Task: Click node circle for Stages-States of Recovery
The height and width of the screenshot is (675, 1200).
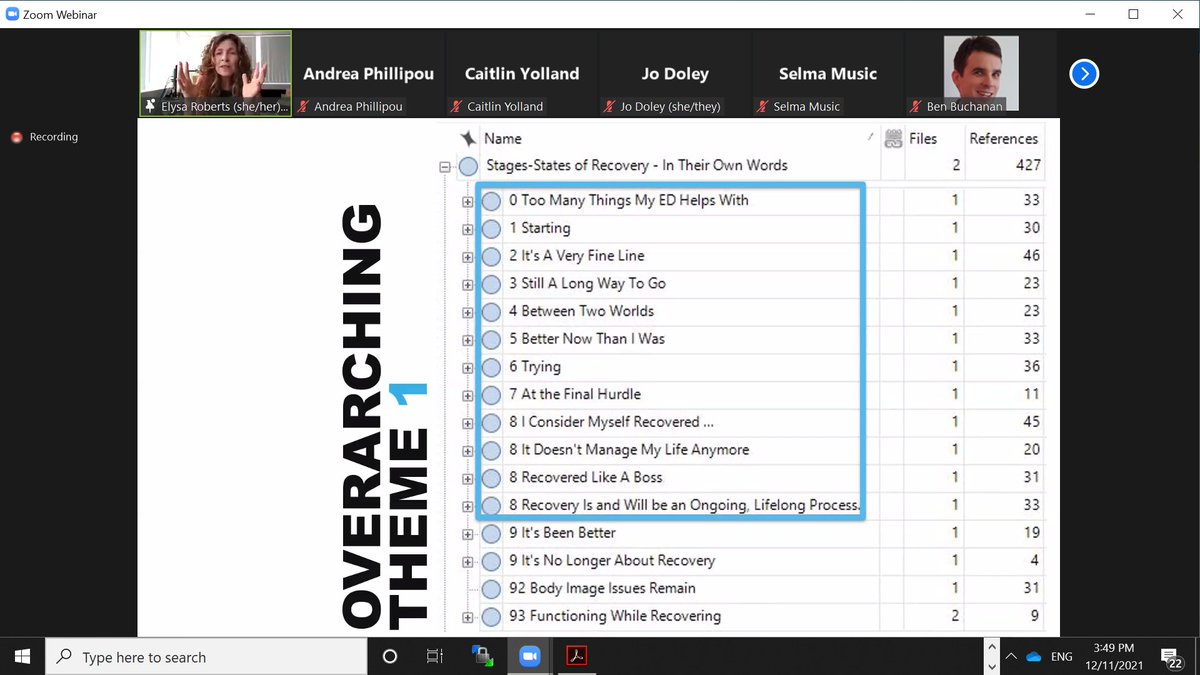Action: [x=468, y=166]
